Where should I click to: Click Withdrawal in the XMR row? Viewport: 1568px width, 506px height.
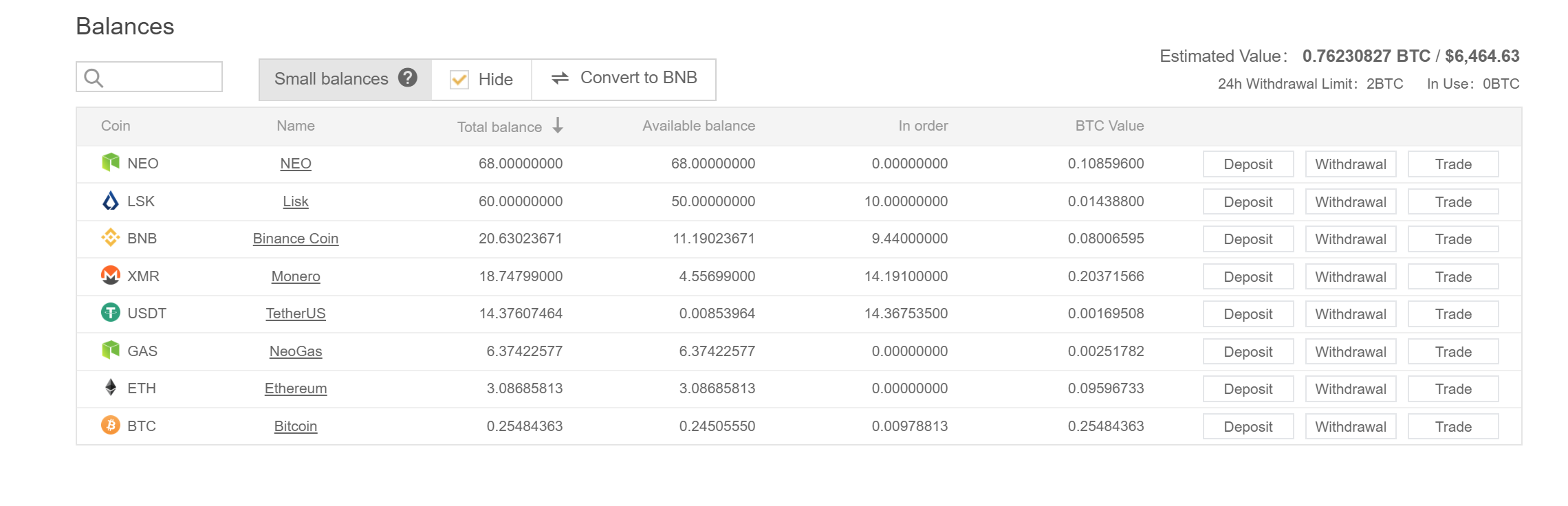coord(1351,276)
